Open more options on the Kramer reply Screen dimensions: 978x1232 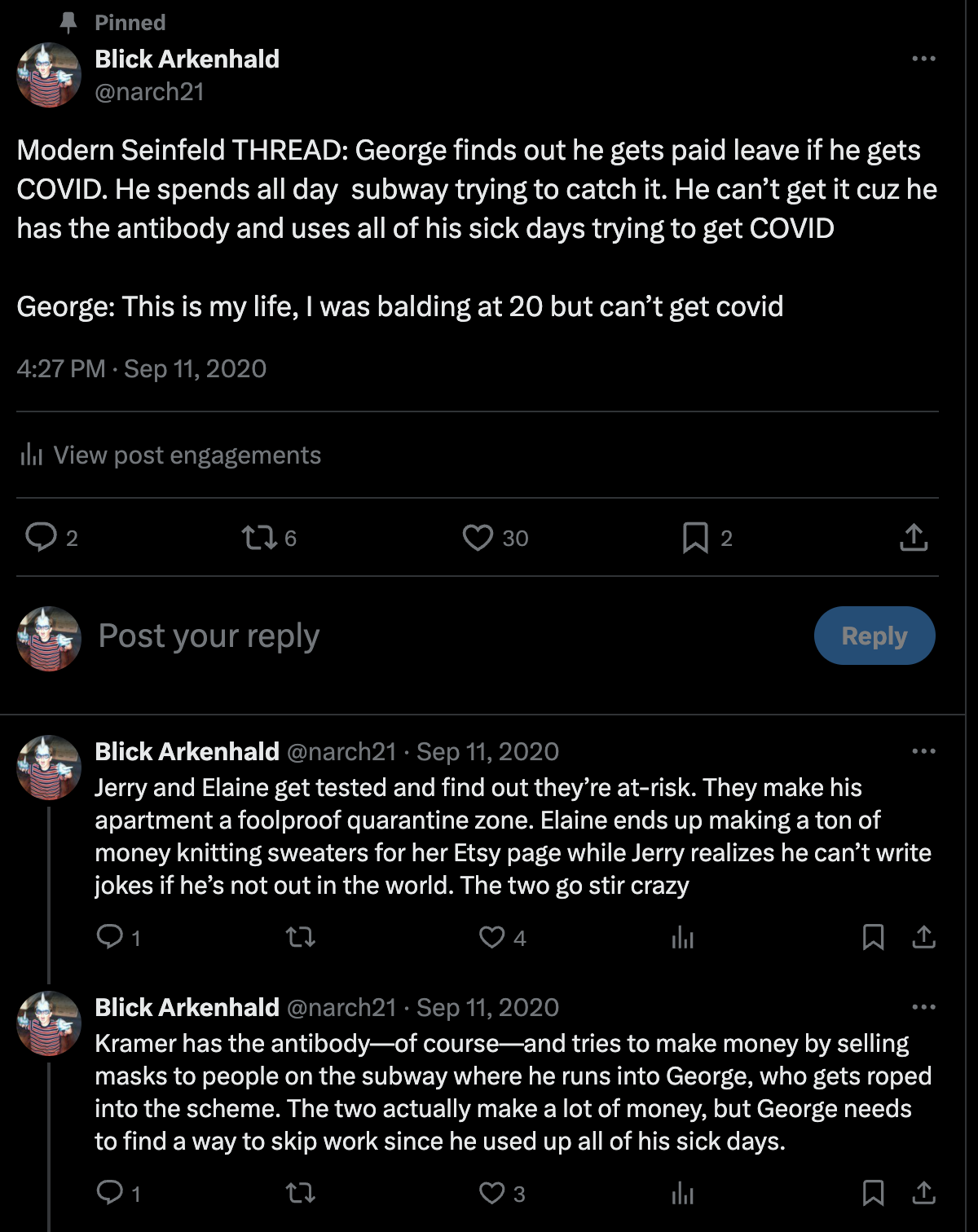tap(923, 1007)
